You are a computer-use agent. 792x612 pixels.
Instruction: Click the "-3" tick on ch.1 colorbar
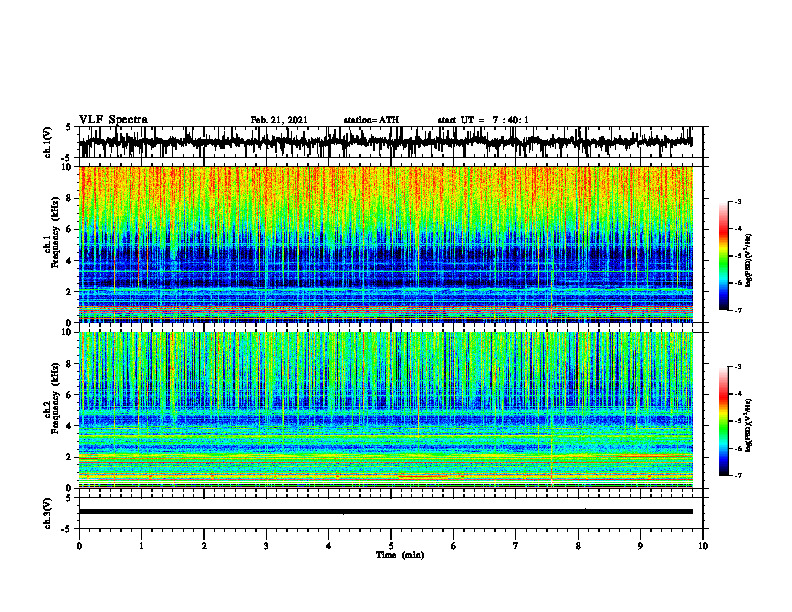tap(737, 201)
